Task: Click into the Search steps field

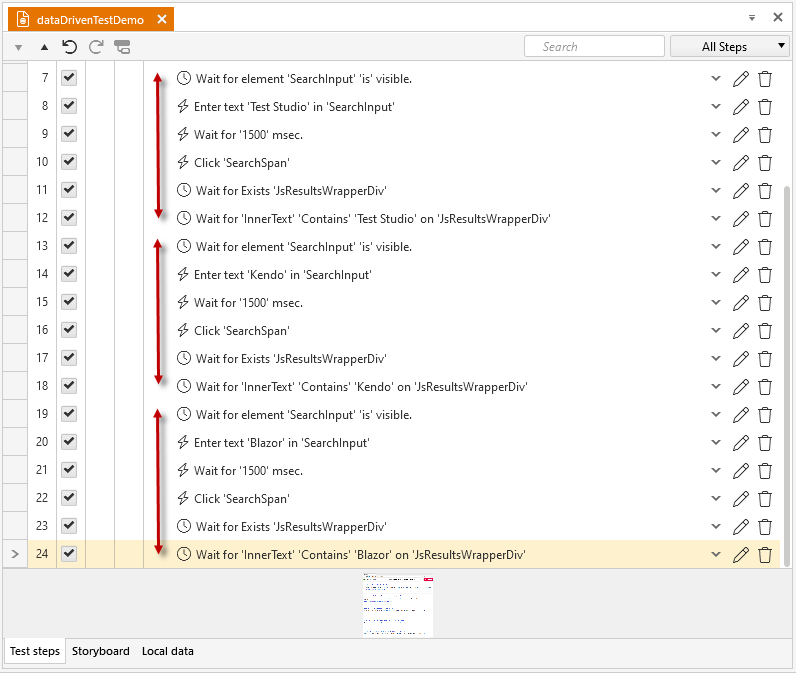Action: point(594,47)
